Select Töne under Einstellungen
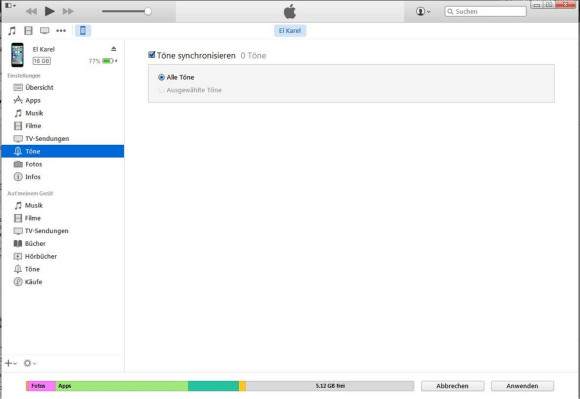Viewport: 580px width, 399px height. (63, 151)
